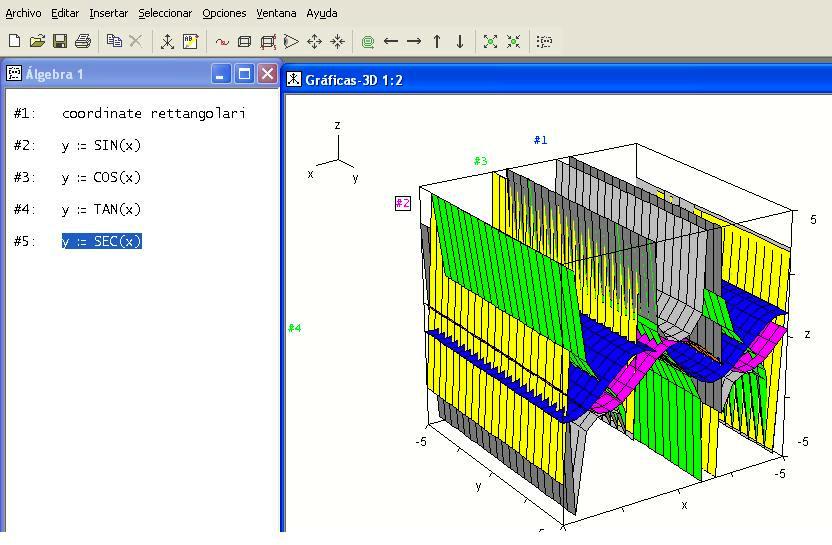Screen dimensions: 832x545
Task: Click the #2 magenta plot label
Action: click(x=403, y=203)
